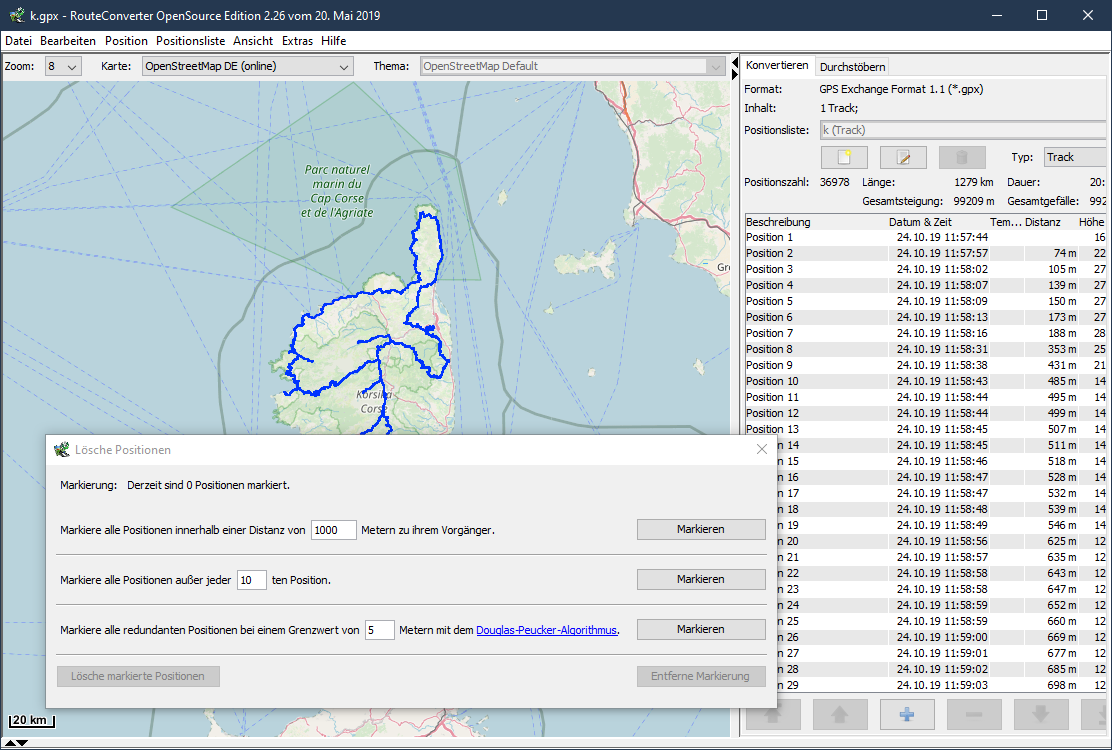Click the delete position list trash icon
The height and width of the screenshot is (750, 1112).
(x=962, y=157)
